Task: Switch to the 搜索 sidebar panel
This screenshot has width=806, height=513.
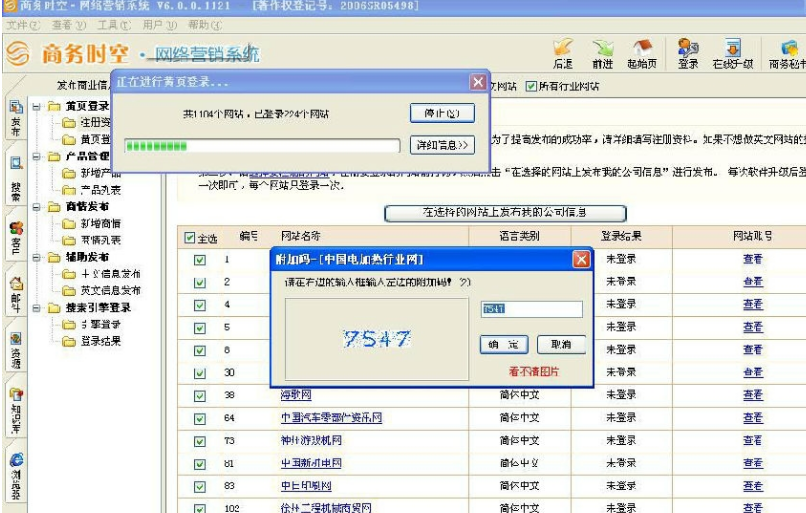Action: point(16,178)
